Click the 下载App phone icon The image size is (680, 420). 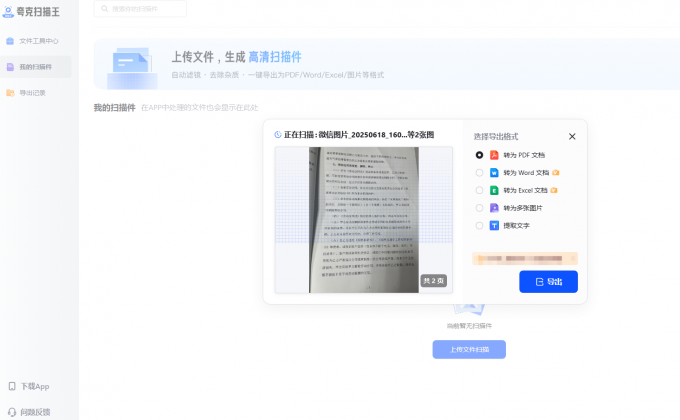pyautogui.click(x=12, y=386)
